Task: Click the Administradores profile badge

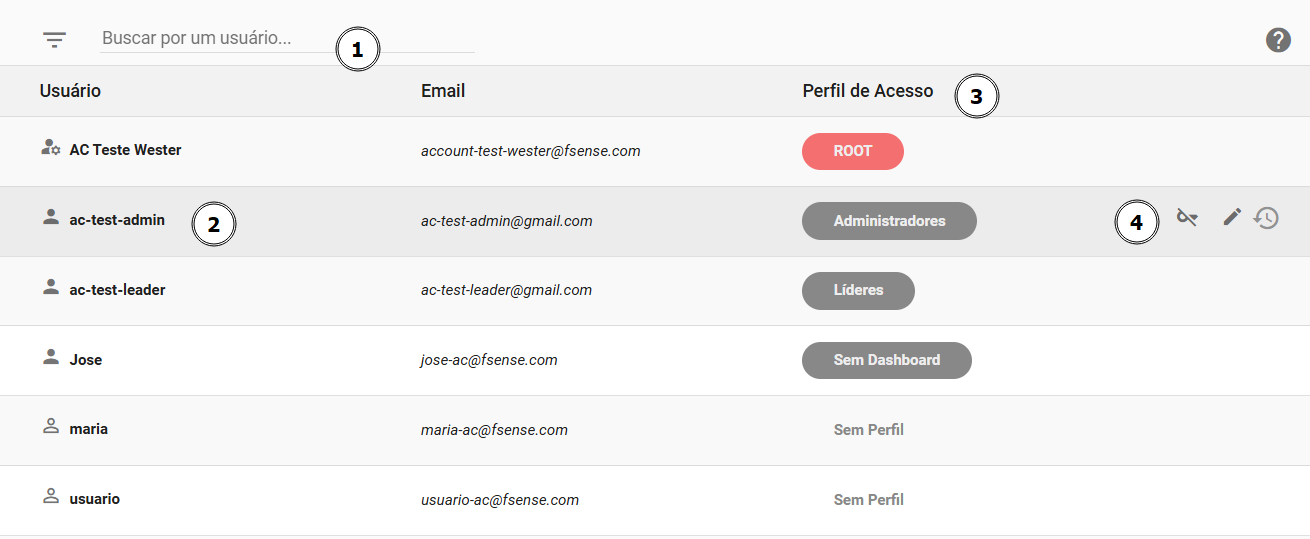Action: coord(889,221)
